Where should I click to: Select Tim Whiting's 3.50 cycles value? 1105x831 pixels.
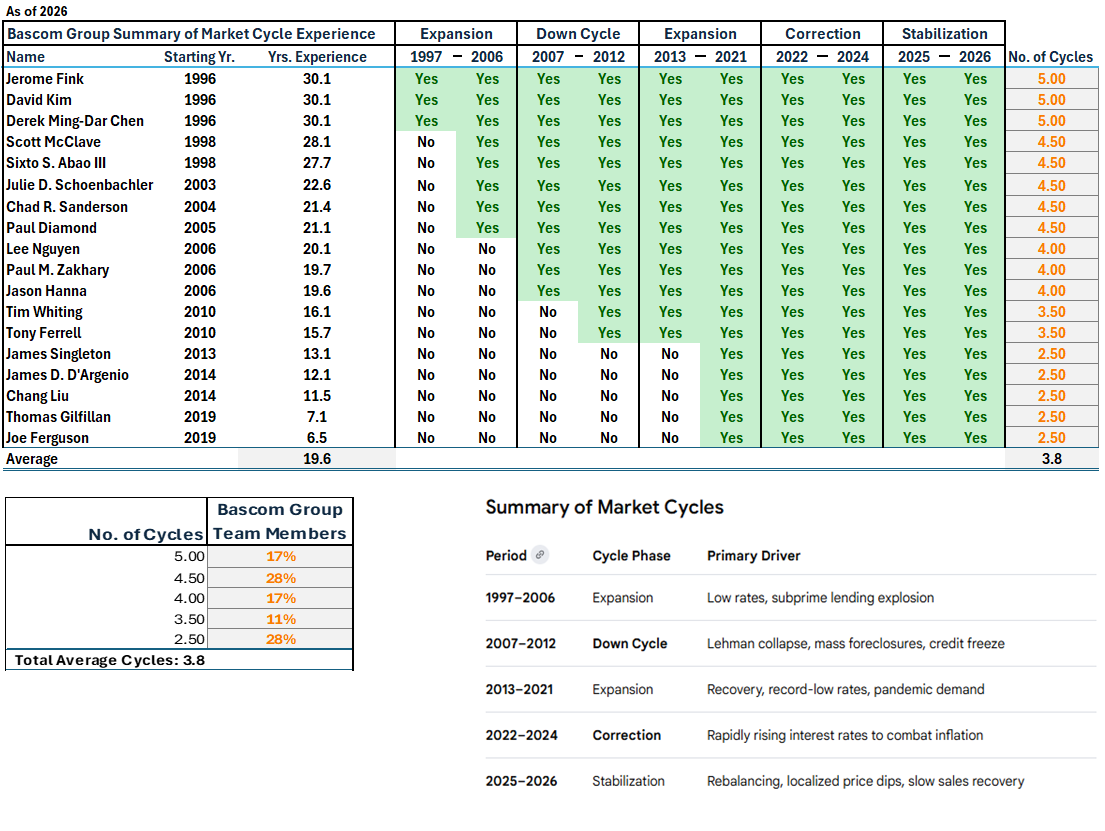[x=1050, y=312]
